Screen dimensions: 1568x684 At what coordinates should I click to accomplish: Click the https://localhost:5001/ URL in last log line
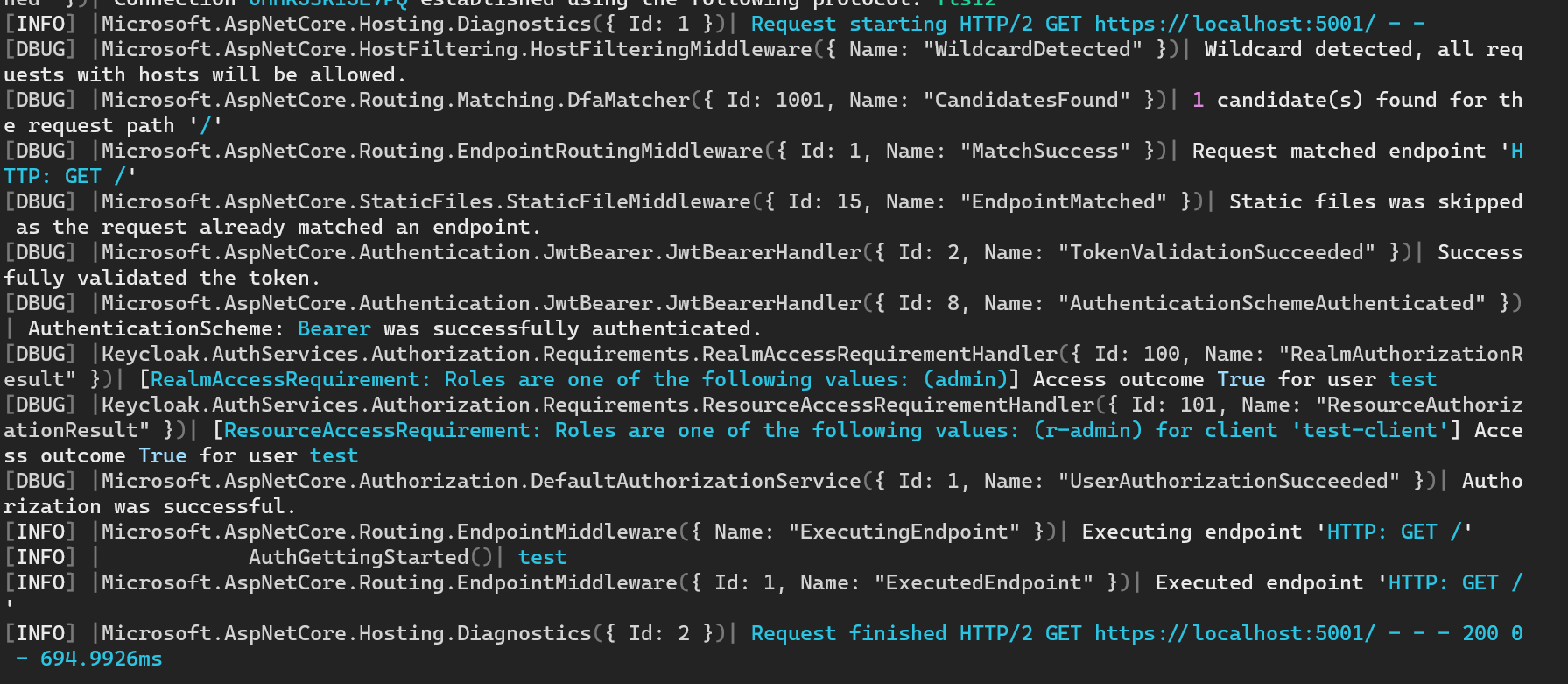(x=1235, y=633)
